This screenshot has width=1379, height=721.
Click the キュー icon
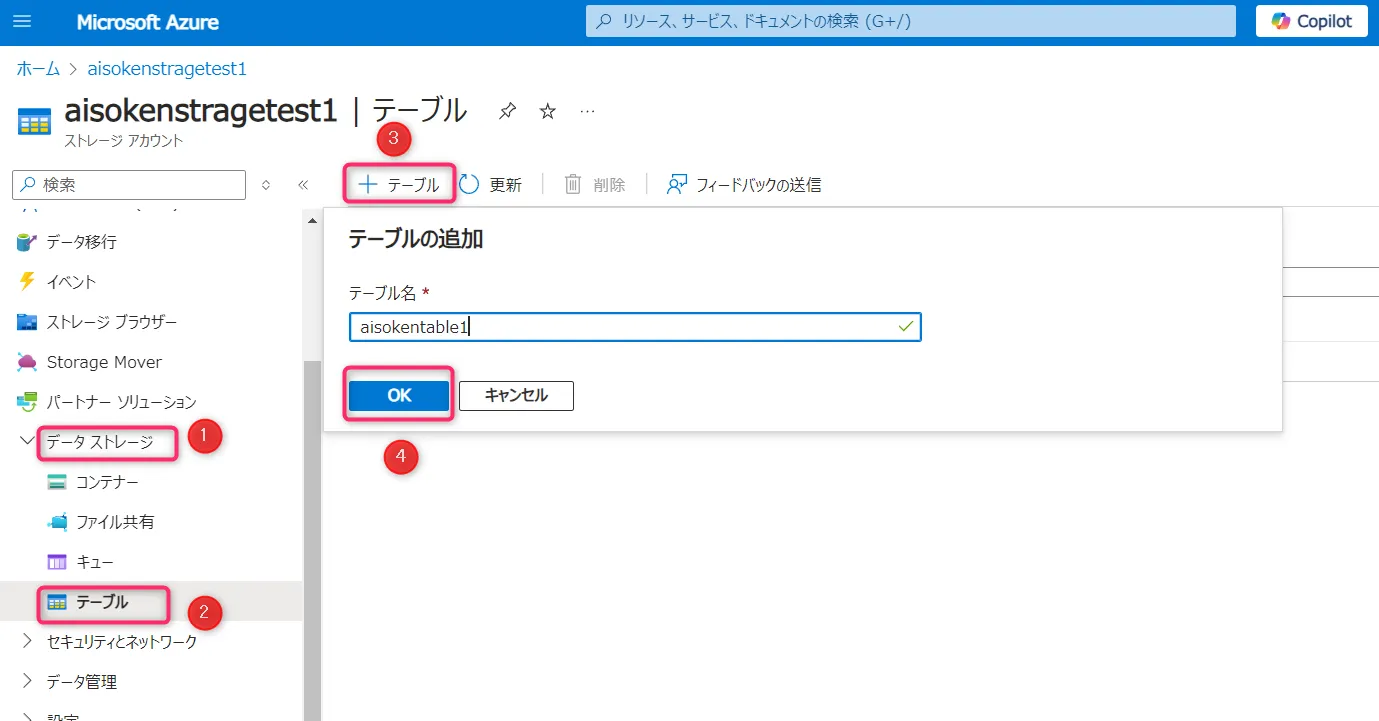pyautogui.click(x=57, y=562)
